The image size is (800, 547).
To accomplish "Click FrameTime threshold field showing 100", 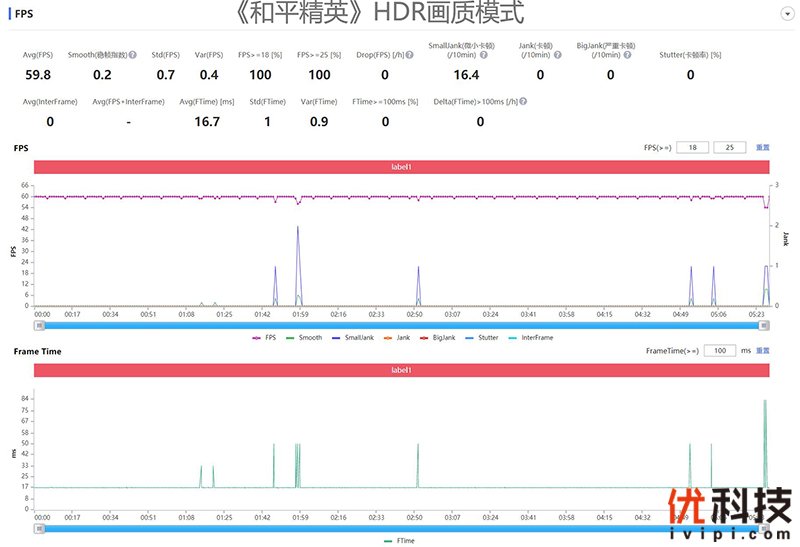I will (720, 351).
